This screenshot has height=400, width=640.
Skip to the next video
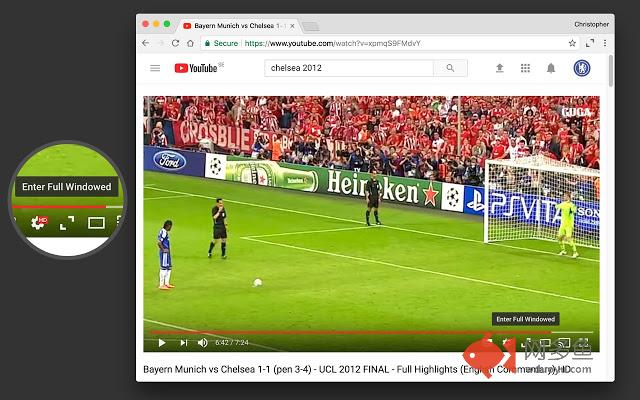(x=184, y=343)
